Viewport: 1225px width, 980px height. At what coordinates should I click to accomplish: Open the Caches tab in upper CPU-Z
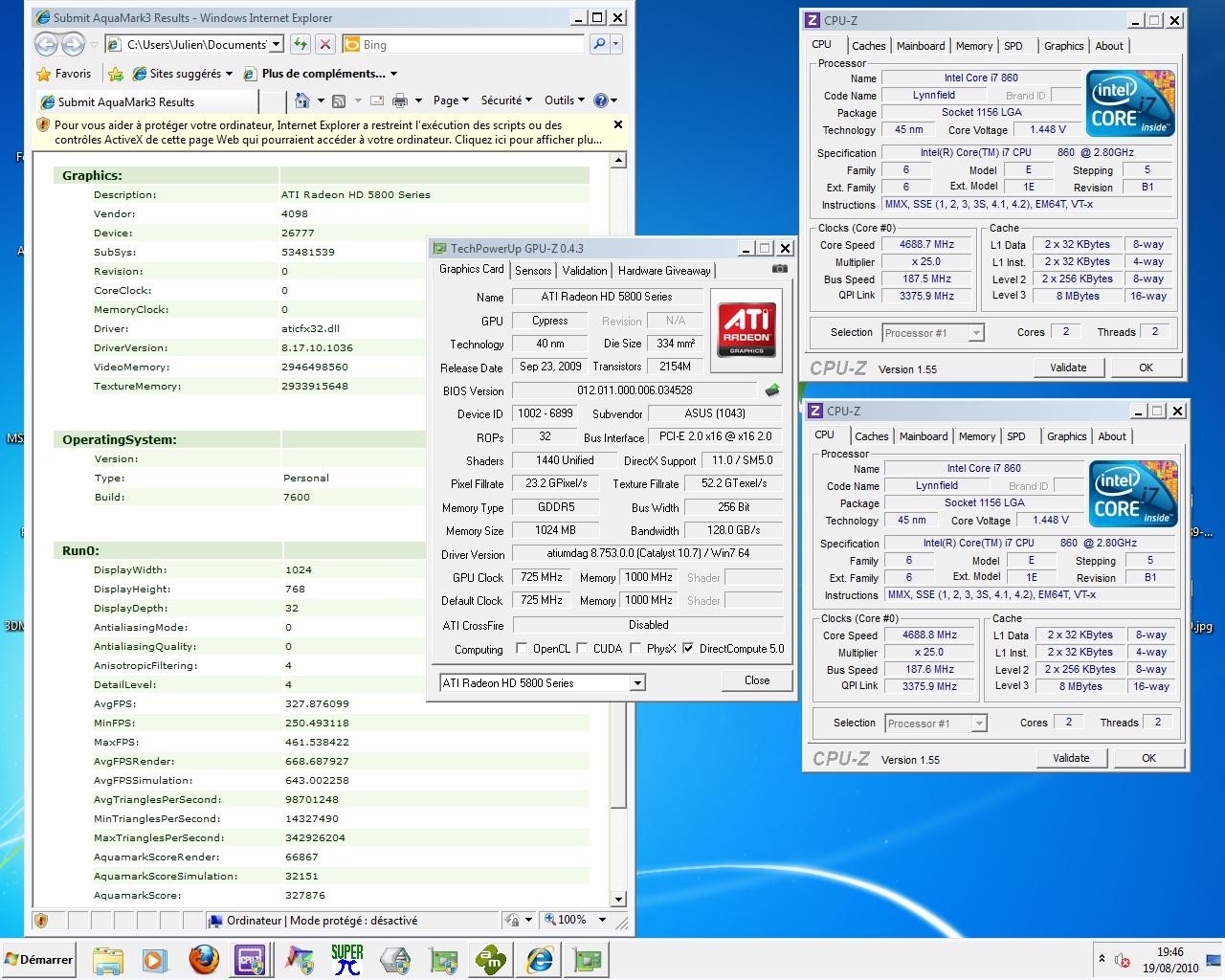click(868, 46)
